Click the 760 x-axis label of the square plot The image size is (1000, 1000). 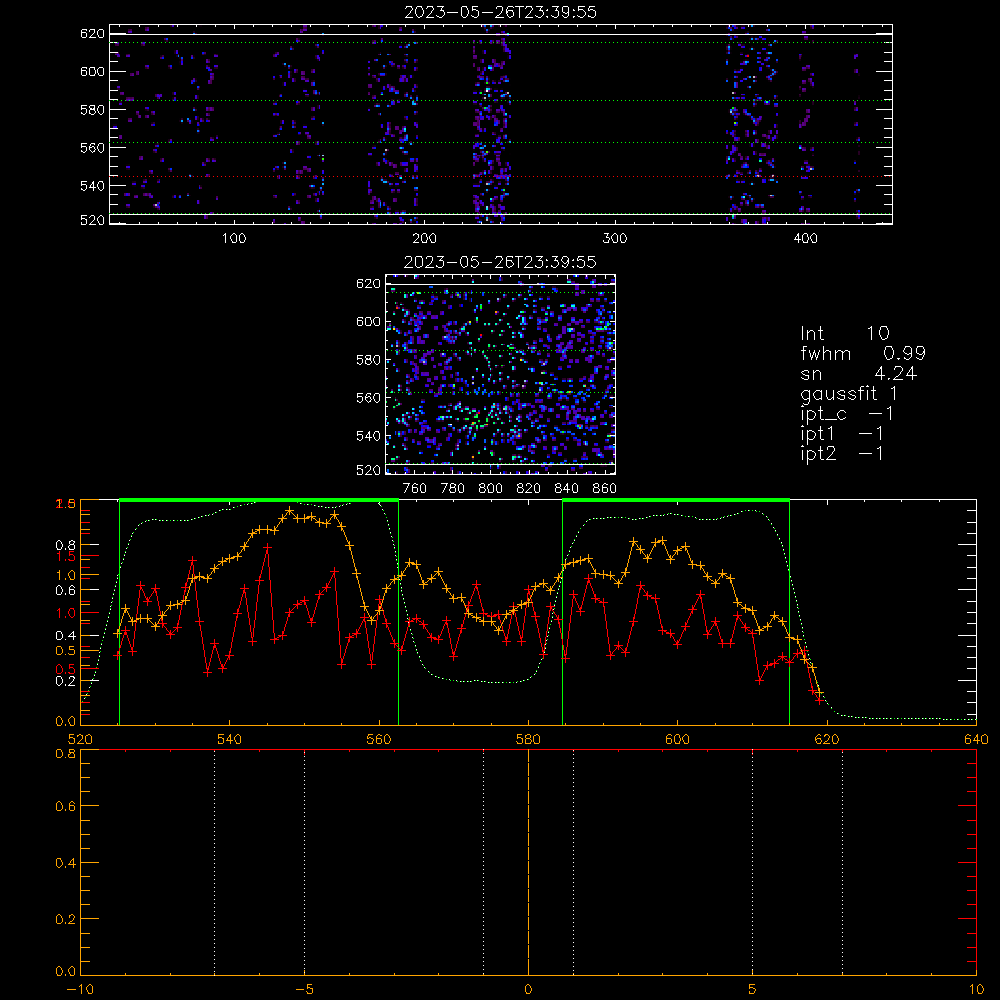tap(415, 489)
